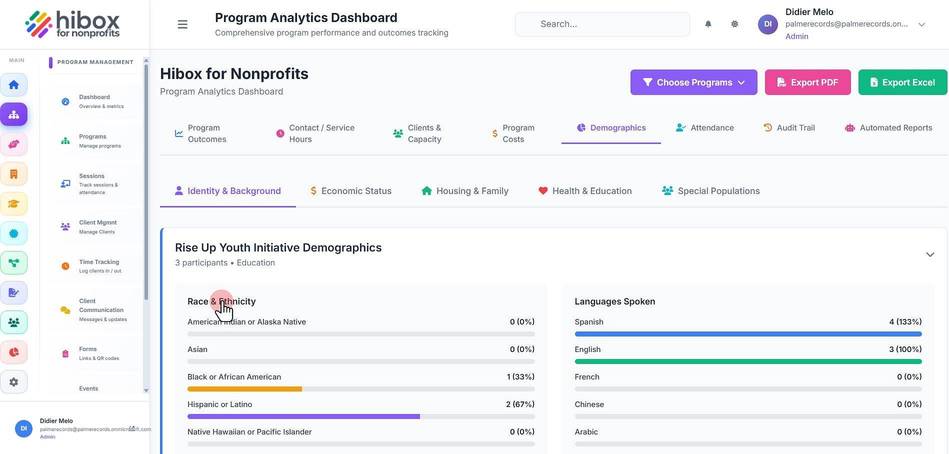This screenshot has height=454, width=949.
Task: Click into the Search input field
Action: pyautogui.click(x=602, y=24)
